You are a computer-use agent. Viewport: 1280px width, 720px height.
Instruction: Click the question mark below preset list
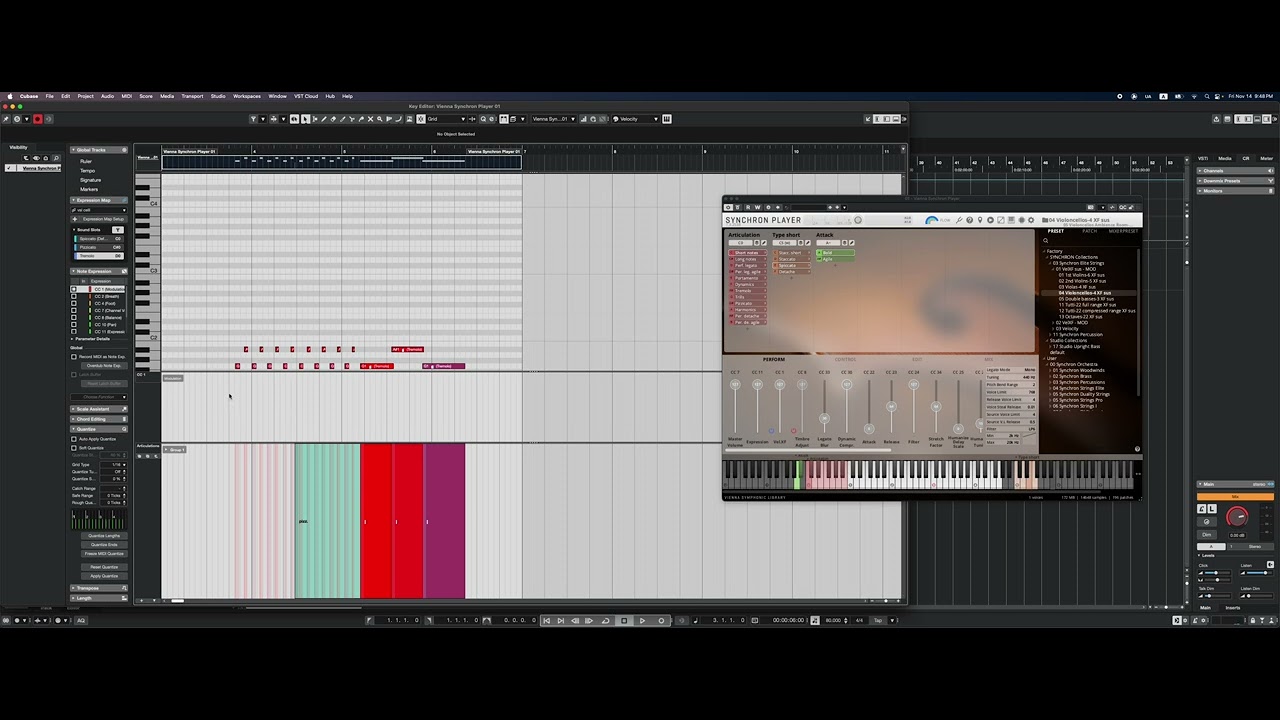coord(1137,449)
